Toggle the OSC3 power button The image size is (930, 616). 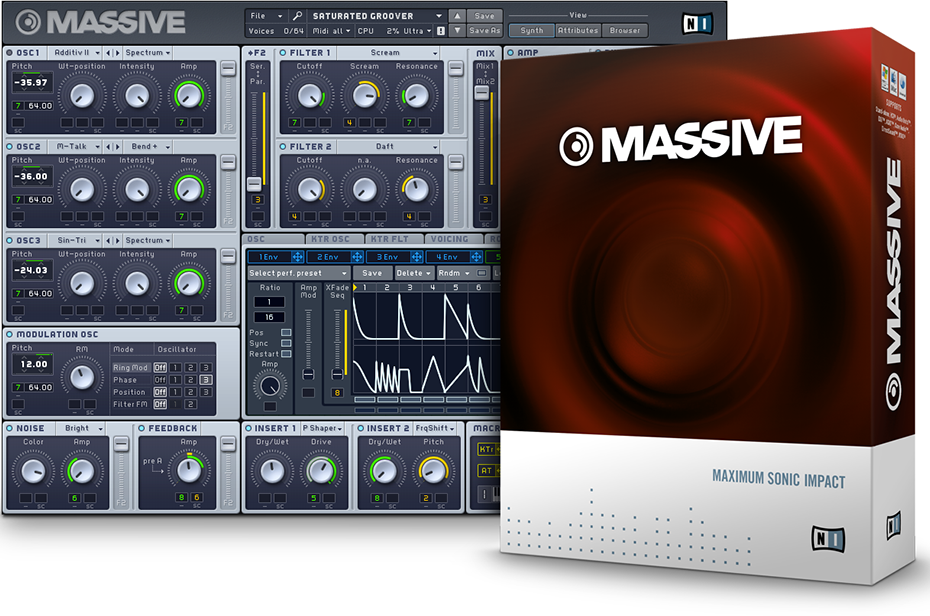click(9, 240)
